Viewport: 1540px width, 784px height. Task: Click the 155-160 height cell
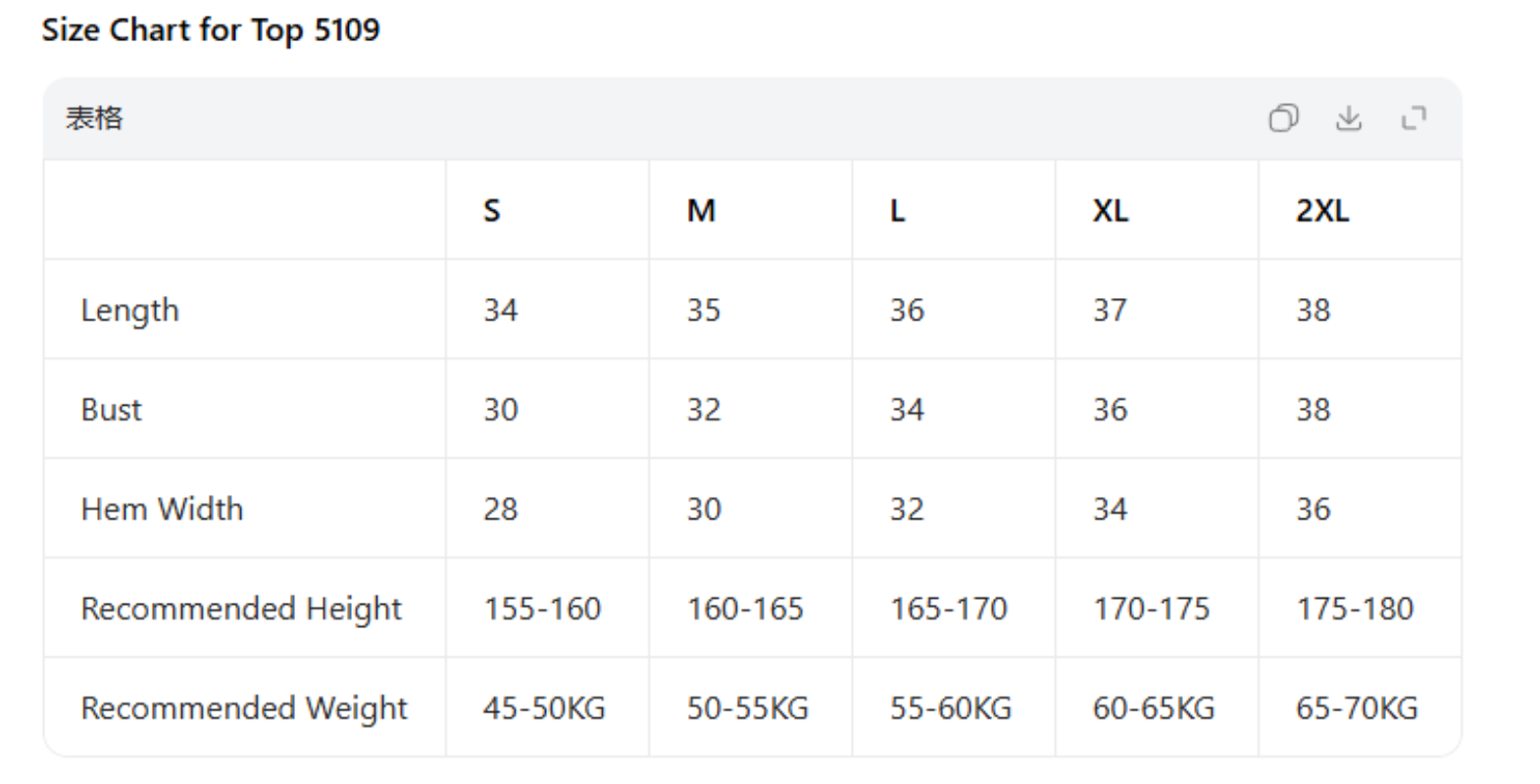pyautogui.click(x=542, y=609)
